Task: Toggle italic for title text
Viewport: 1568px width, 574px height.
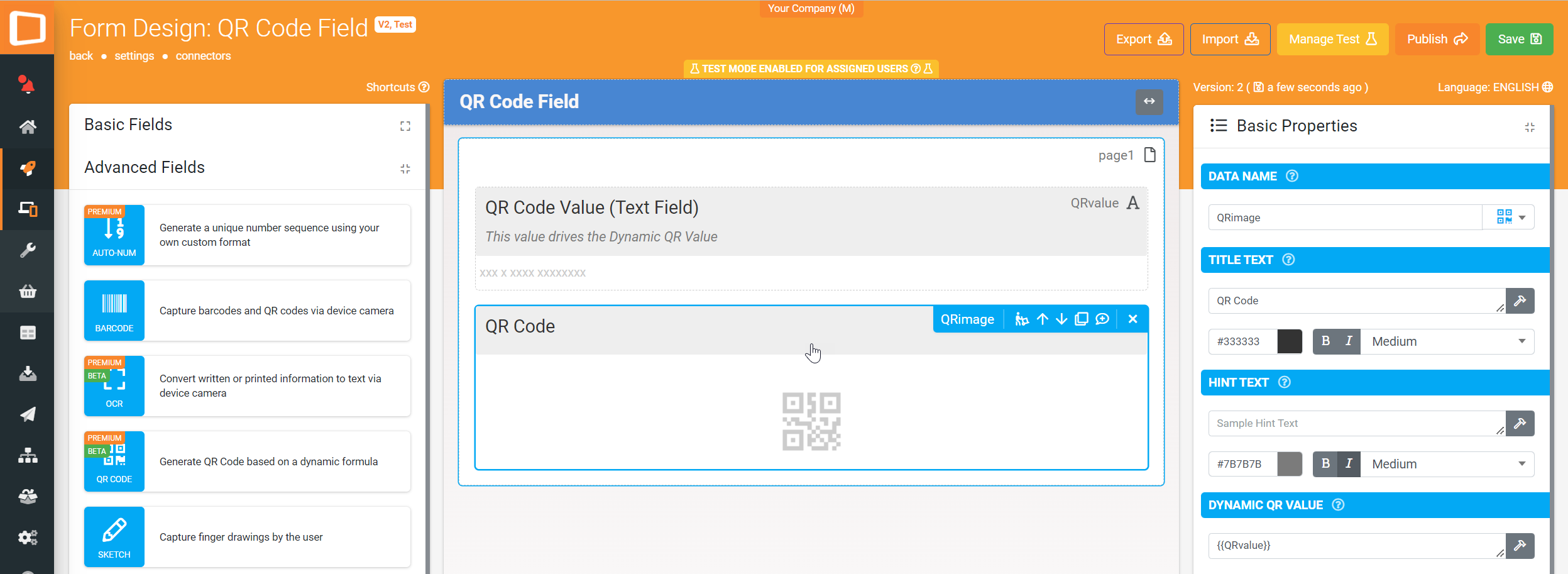Action: pyautogui.click(x=1349, y=341)
